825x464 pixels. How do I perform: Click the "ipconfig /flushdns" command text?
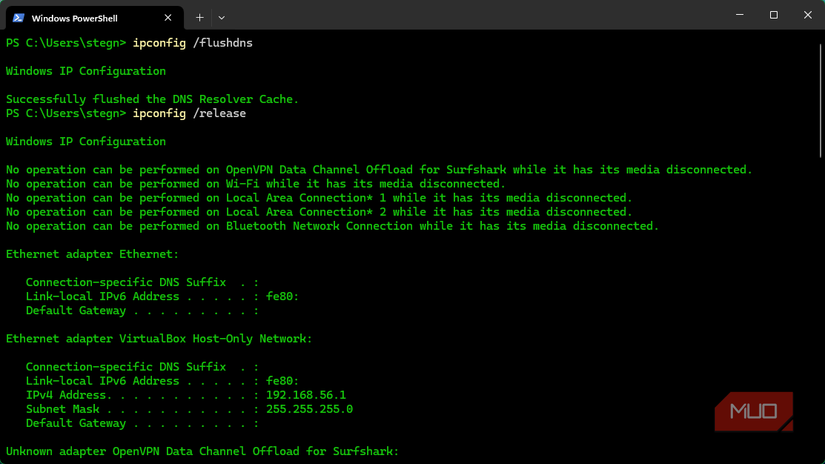coord(192,43)
